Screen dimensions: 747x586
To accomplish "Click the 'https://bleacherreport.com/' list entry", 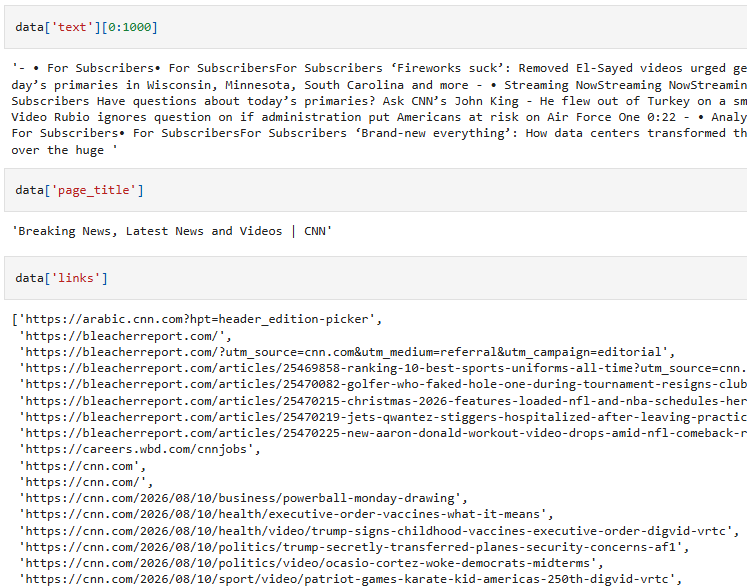I will click(125, 336).
